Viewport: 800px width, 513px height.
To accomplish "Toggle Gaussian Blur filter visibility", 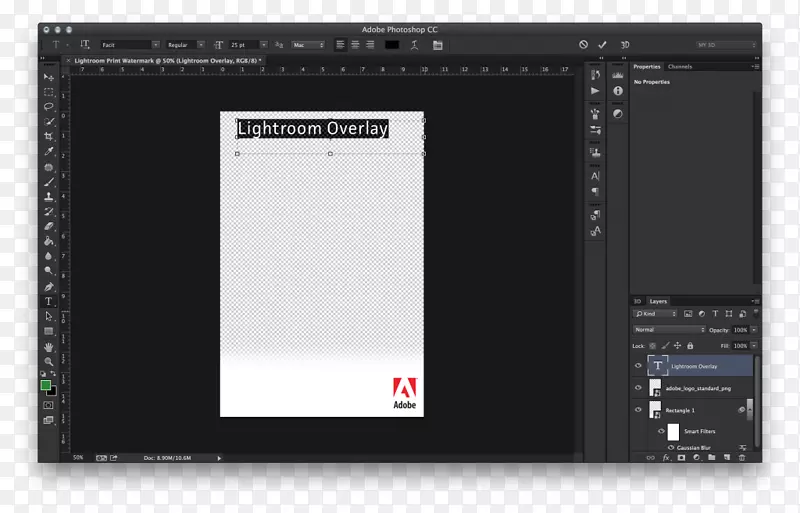I will pyautogui.click(x=671, y=448).
